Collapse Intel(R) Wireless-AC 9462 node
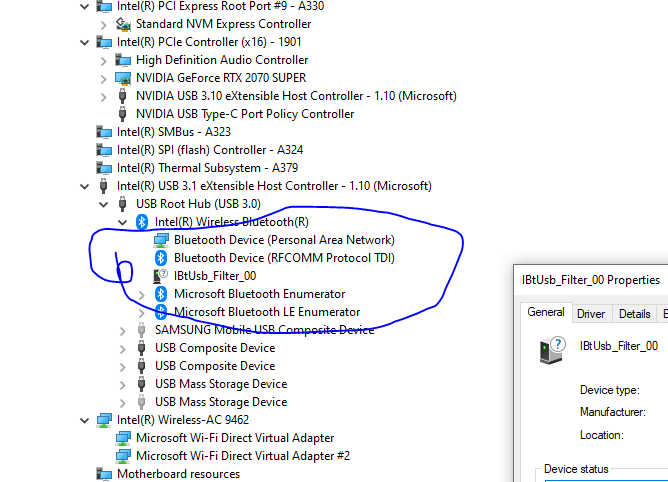Viewport: 668px width, 482px height. (x=85, y=421)
